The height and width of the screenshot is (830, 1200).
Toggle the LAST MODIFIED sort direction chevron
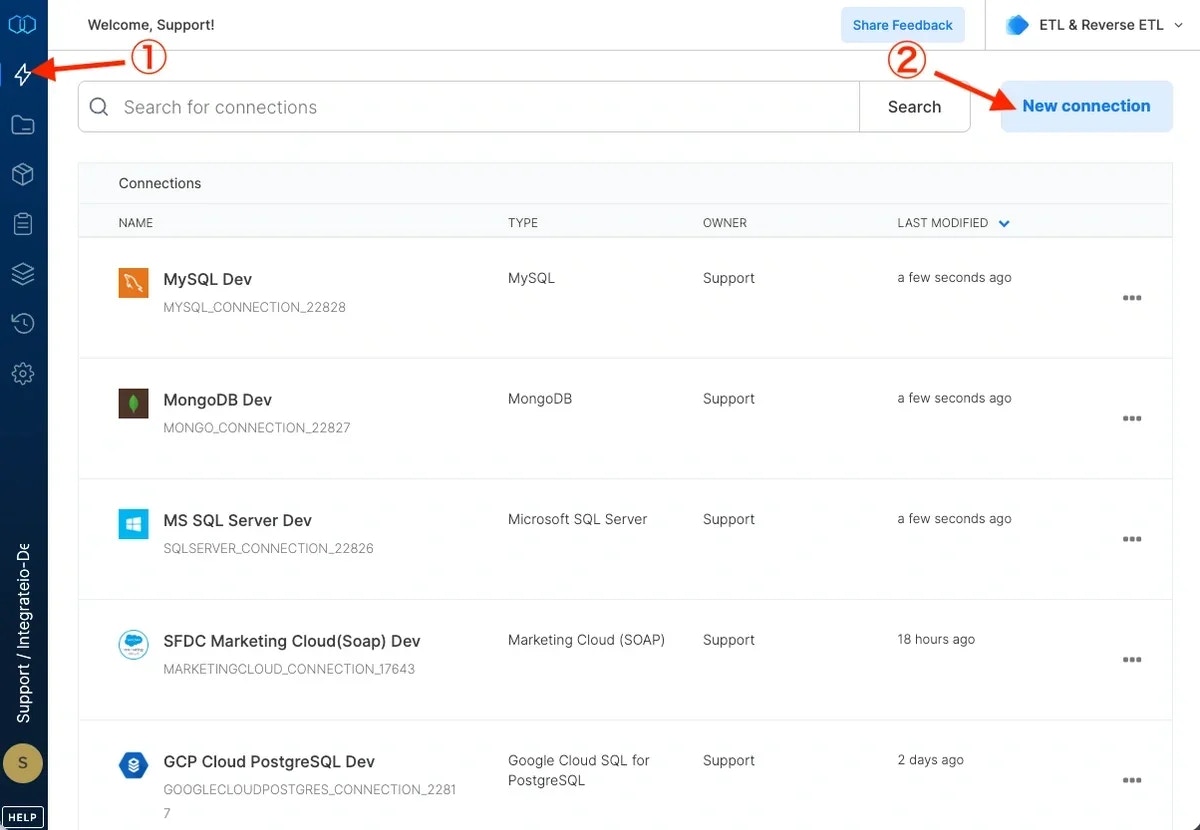[x=1004, y=223]
